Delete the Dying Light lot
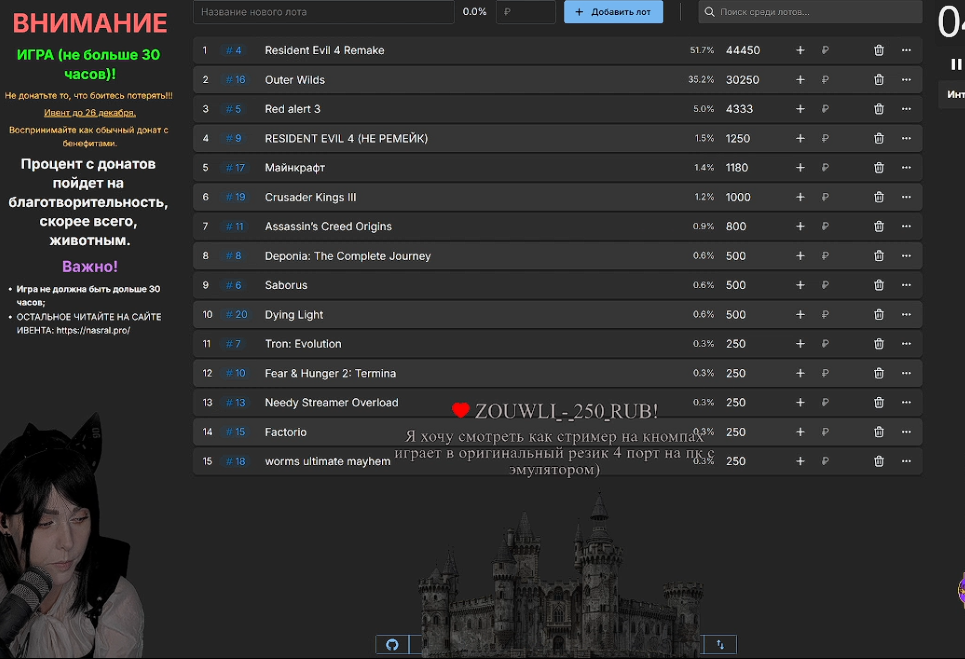 point(879,314)
